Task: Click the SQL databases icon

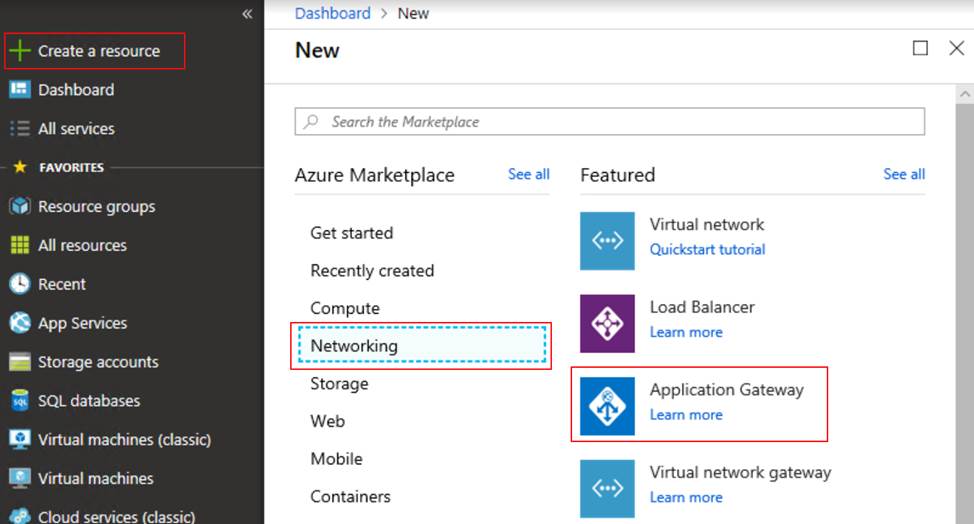Action: tap(20, 400)
